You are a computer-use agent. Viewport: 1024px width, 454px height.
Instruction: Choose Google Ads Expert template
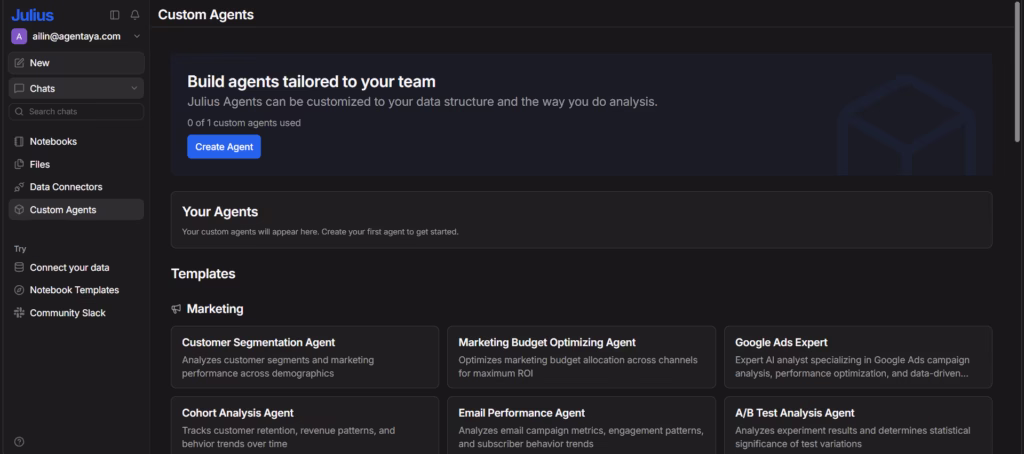[858, 357]
